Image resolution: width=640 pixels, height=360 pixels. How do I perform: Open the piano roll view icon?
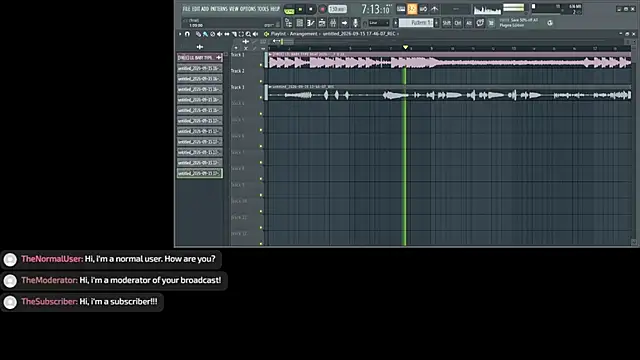pos(322,23)
